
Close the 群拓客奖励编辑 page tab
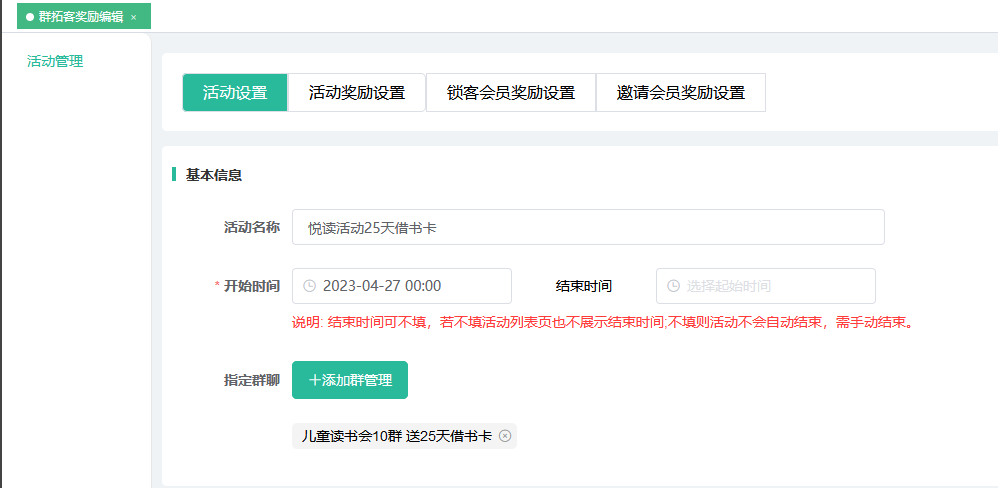click(134, 17)
